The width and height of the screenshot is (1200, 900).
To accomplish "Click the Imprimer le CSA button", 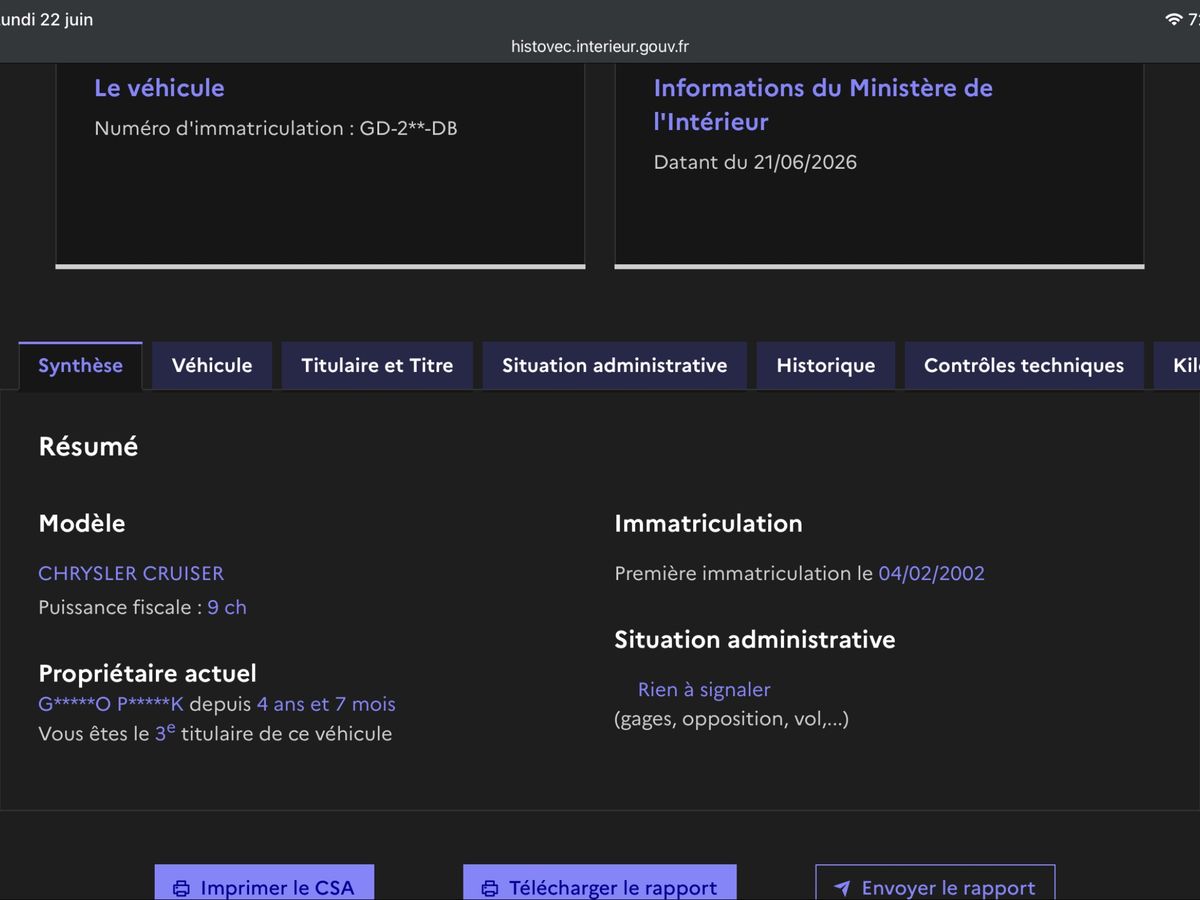I will [264, 883].
